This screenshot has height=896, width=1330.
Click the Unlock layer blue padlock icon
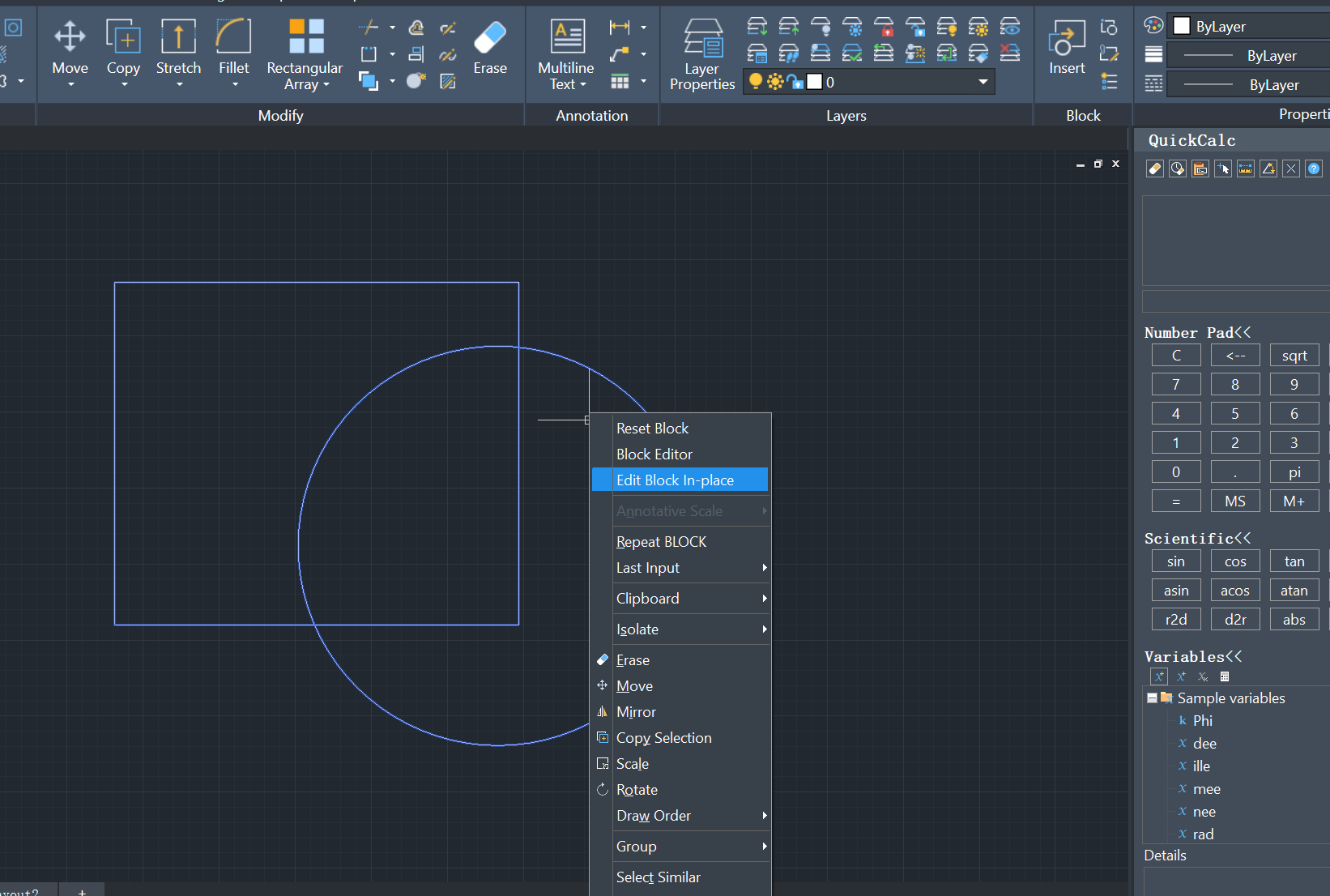point(915,28)
